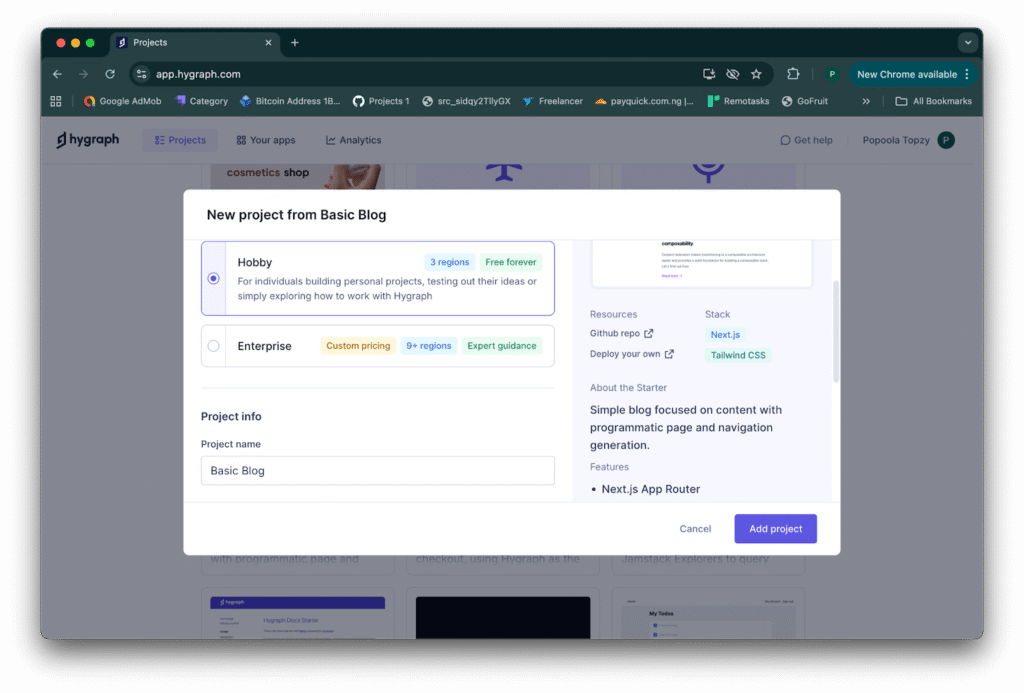Screen dimensions: 1024x693
Task: Go to the Analytics tab
Action: click(353, 140)
